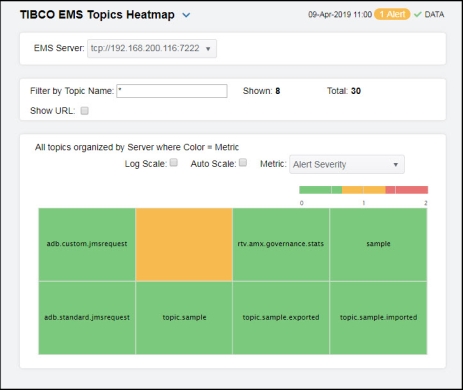
Task: Open the 1 Alert badge
Action: [392, 14]
